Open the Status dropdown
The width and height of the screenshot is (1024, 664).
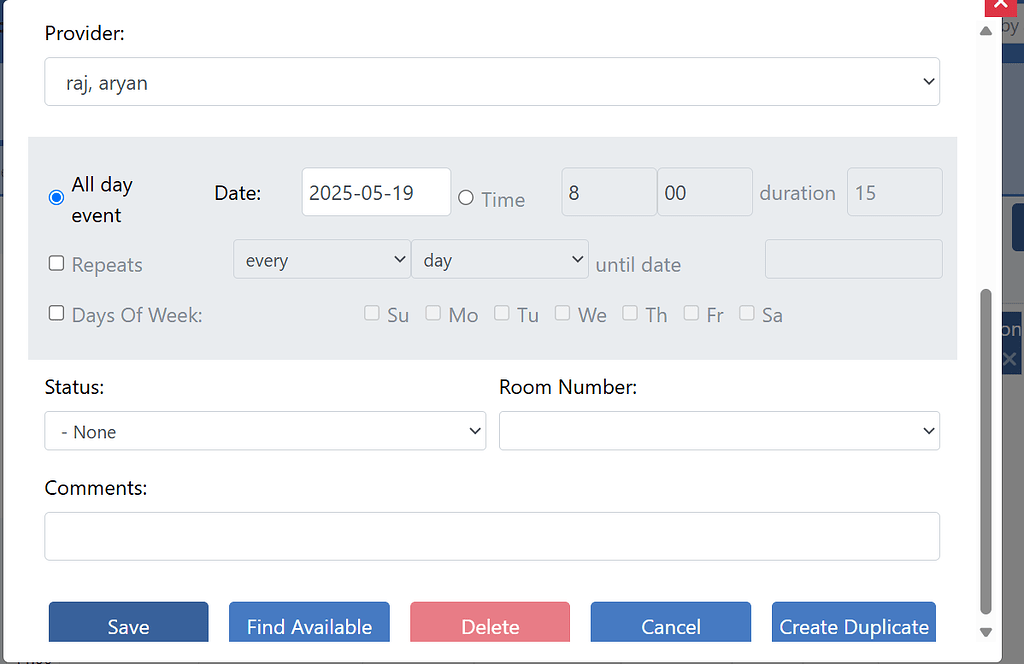pyautogui.click(x=265, y=431)
